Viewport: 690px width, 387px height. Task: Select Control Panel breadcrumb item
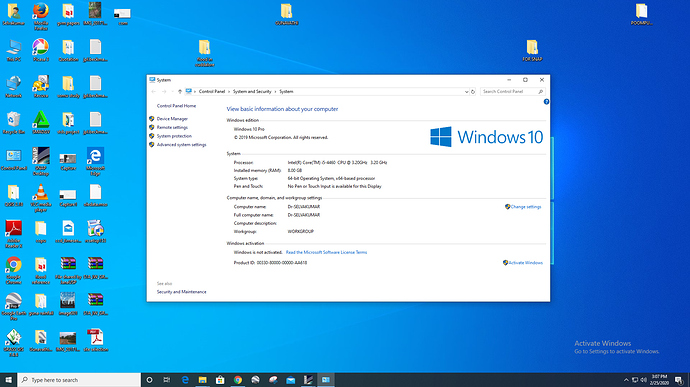[x=212, y=92]
